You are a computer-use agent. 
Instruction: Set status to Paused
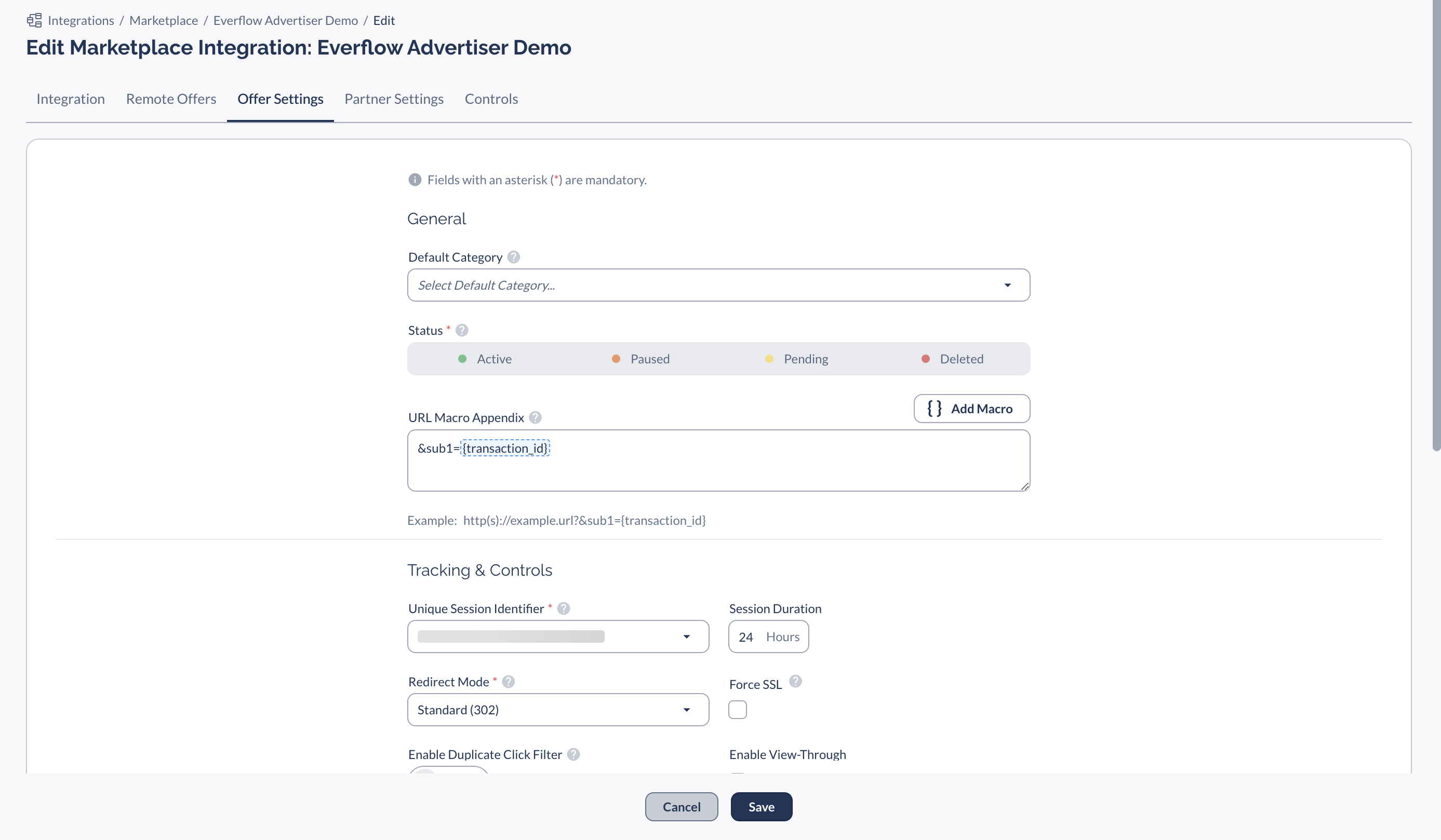641,359
